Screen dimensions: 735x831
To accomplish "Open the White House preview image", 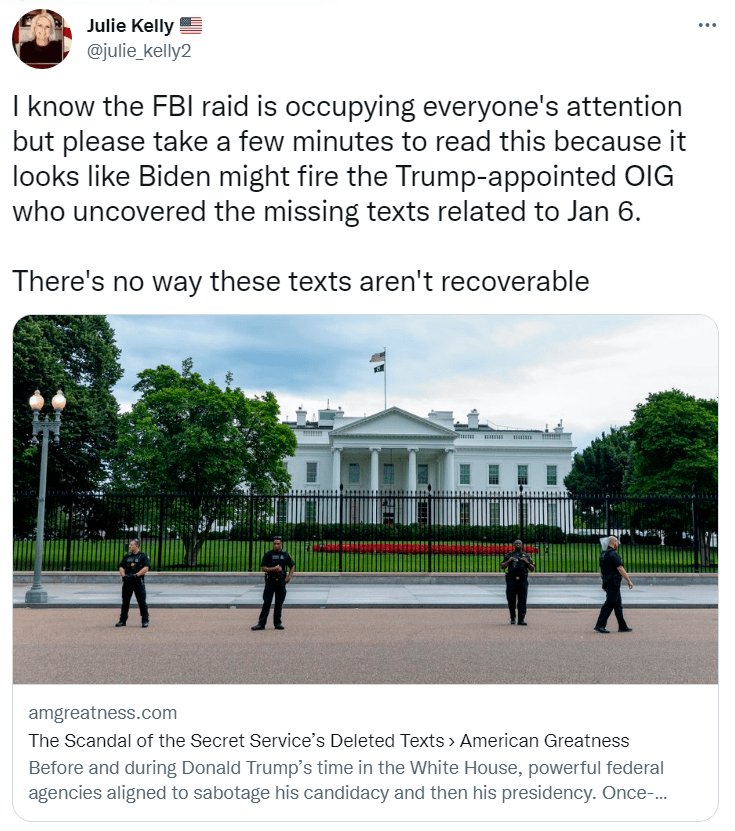I will [366, 499].
